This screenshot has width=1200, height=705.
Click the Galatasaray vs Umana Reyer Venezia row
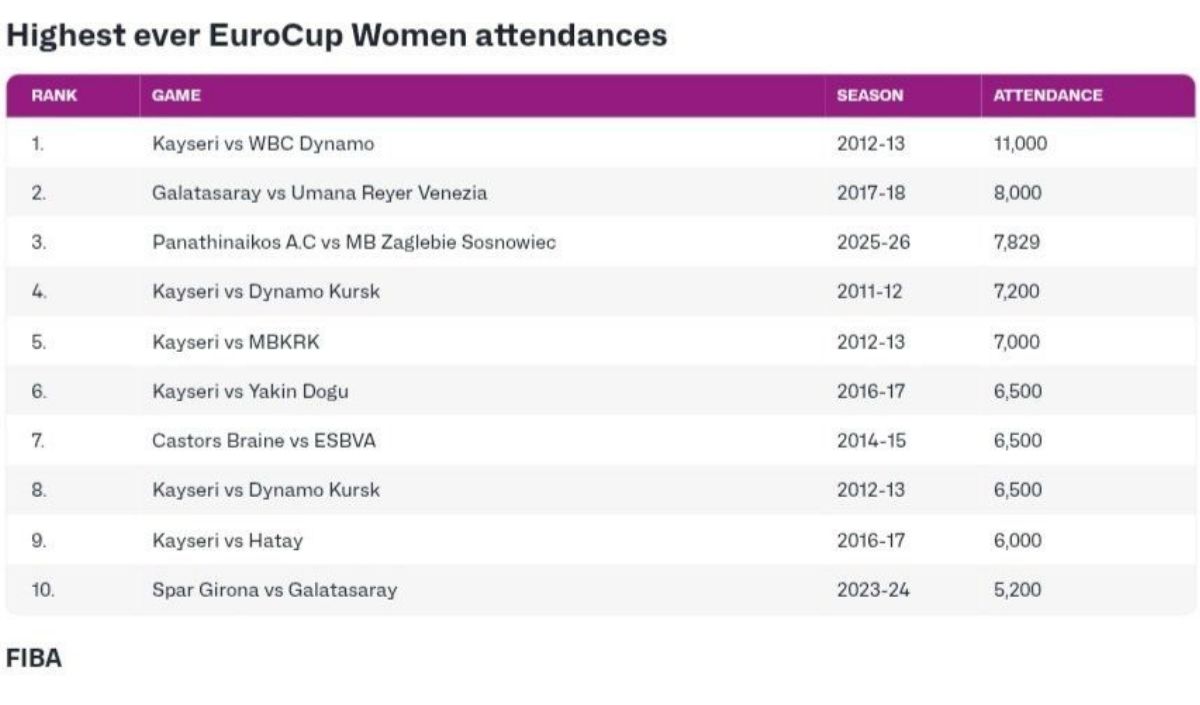320,193
